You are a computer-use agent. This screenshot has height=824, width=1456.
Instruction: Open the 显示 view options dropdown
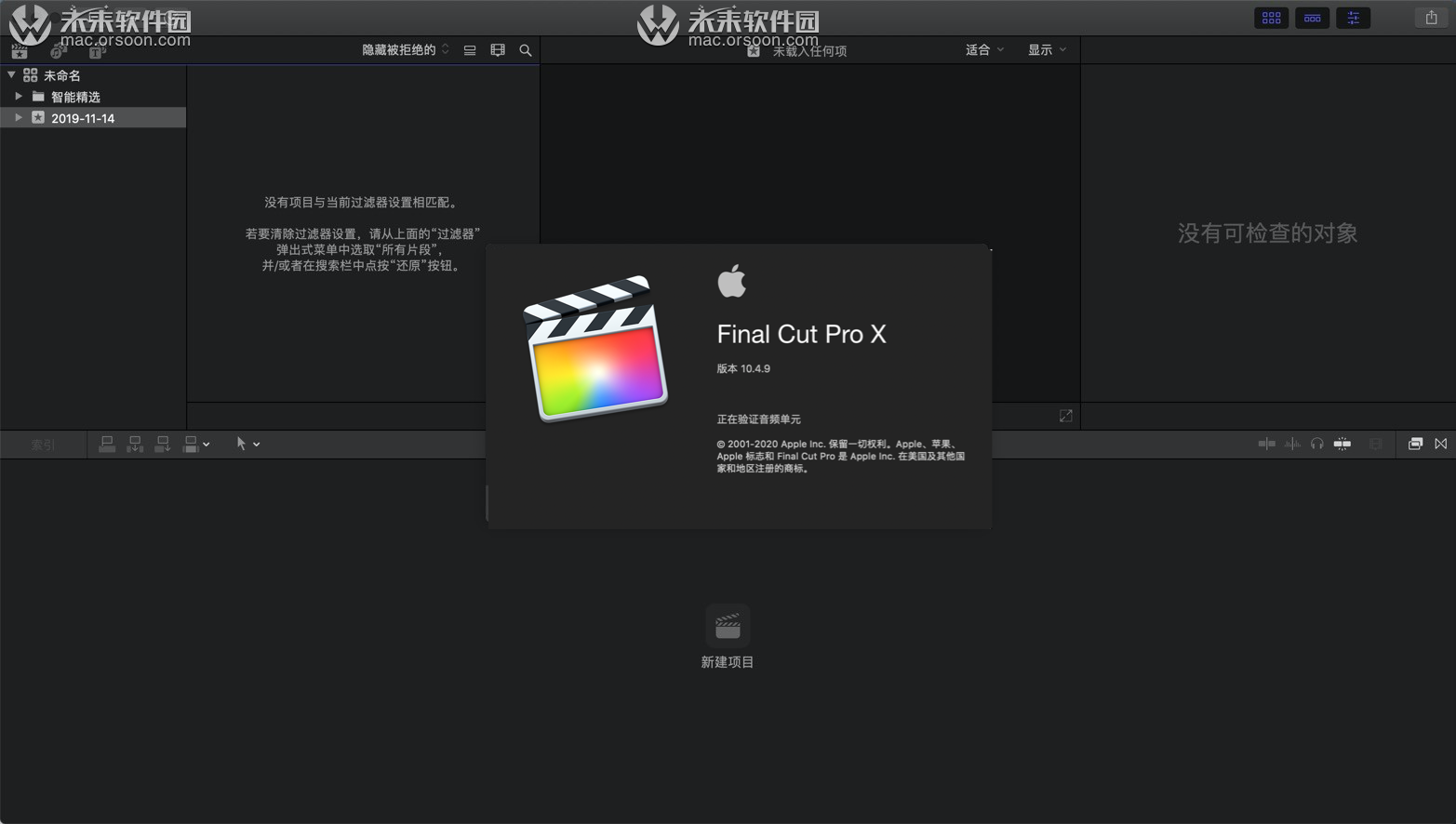tap(1047, 50)
